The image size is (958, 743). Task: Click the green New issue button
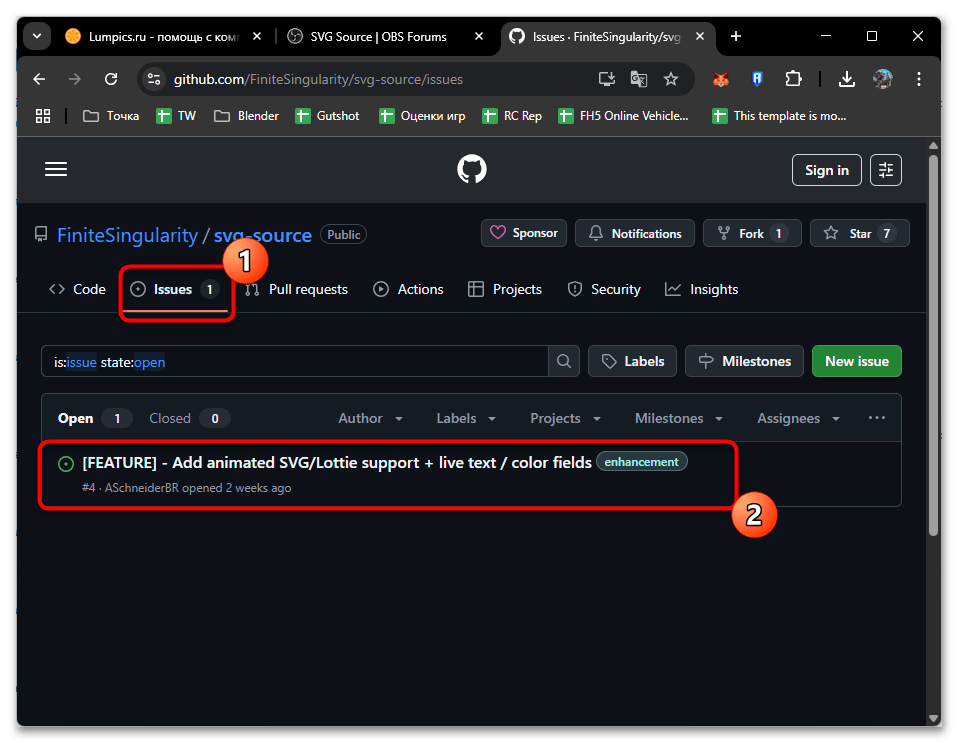(x=856, y=361)
